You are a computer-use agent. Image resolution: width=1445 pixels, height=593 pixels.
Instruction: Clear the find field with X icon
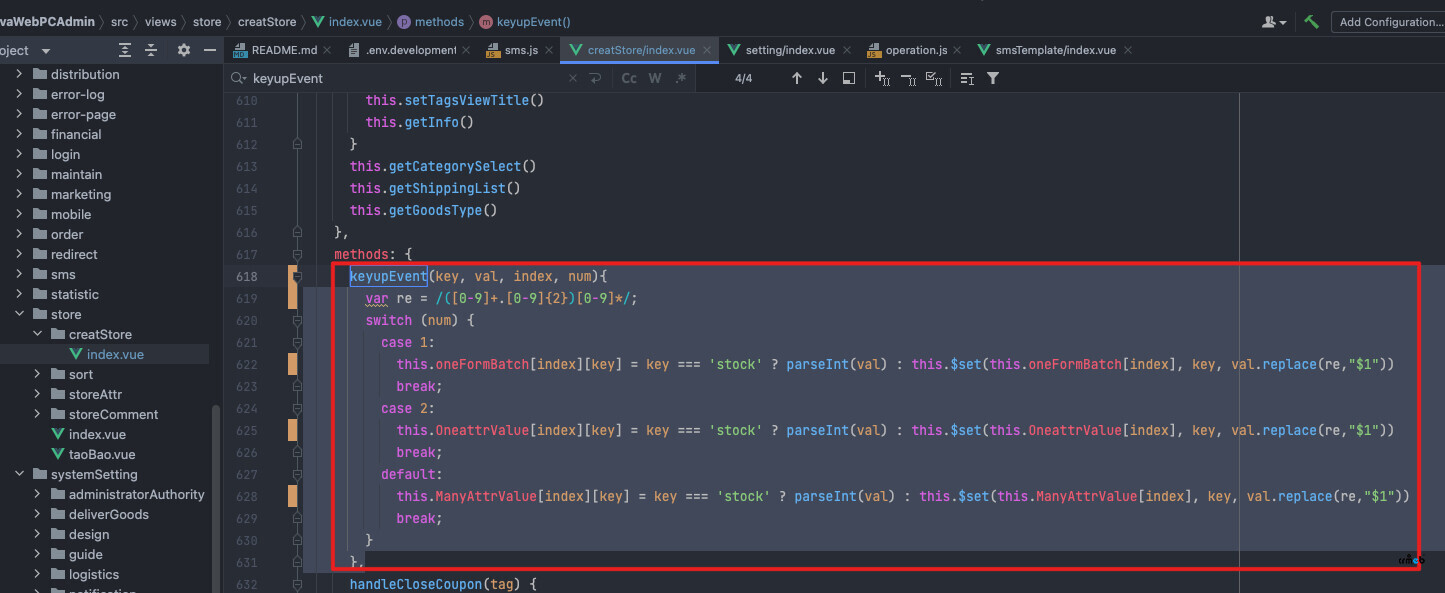(572, 78)
